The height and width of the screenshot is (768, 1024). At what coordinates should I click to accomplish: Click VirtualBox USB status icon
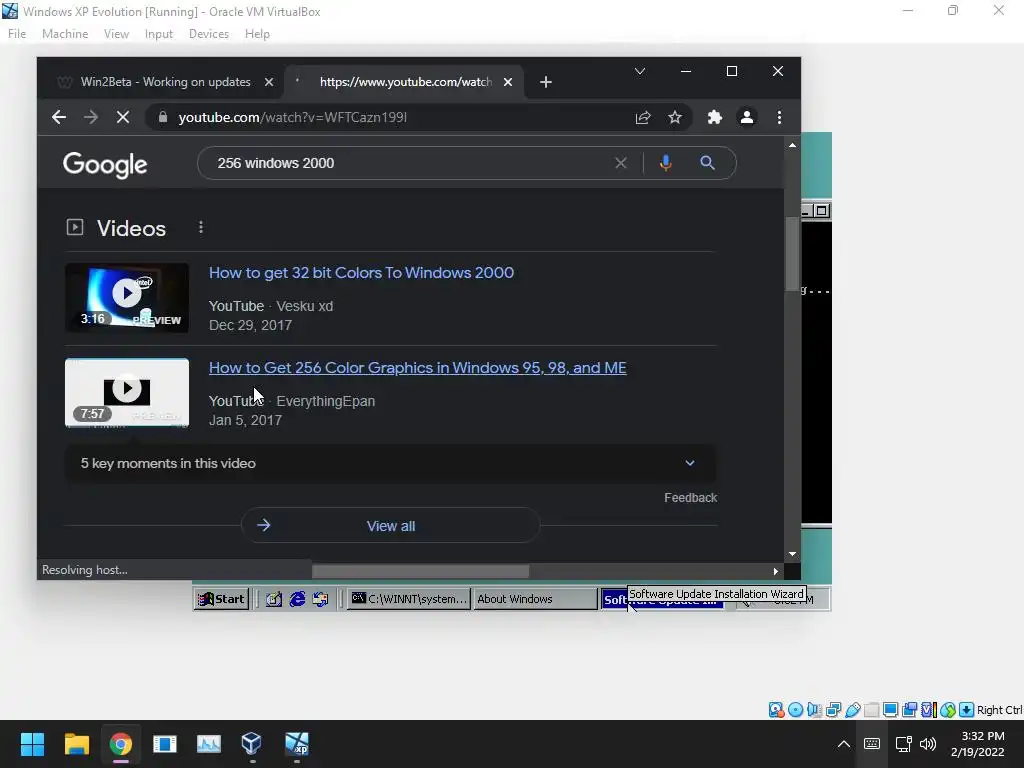pyautogui.click(x=852, y=710)
